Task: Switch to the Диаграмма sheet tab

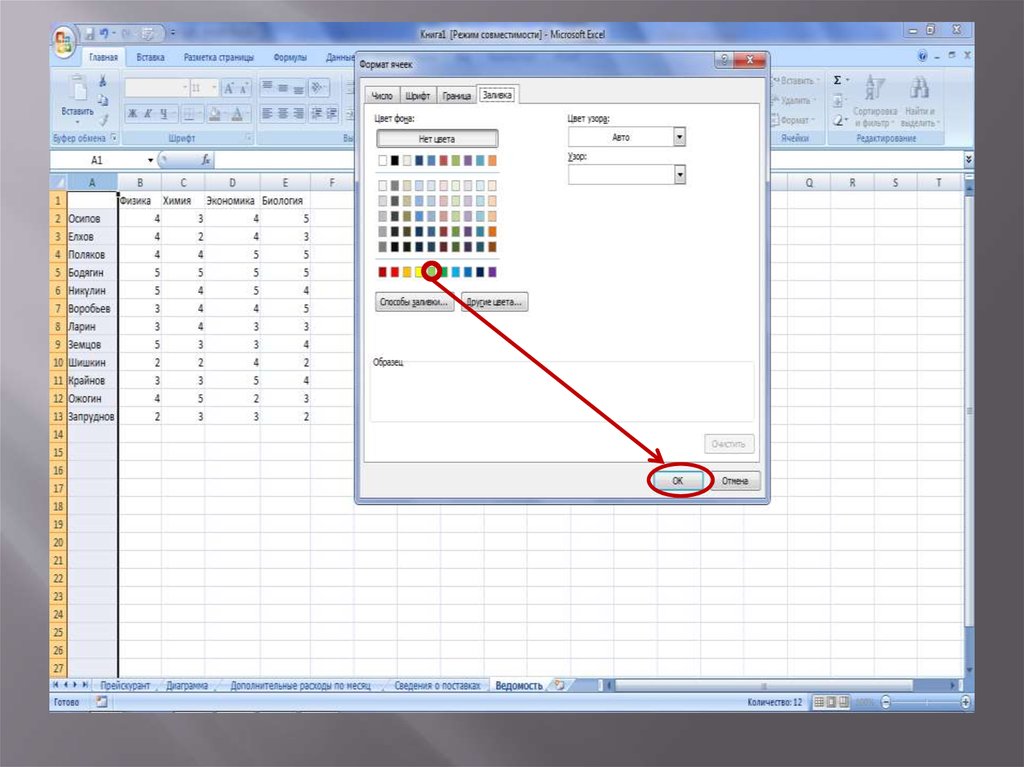Action: point(187,685)
